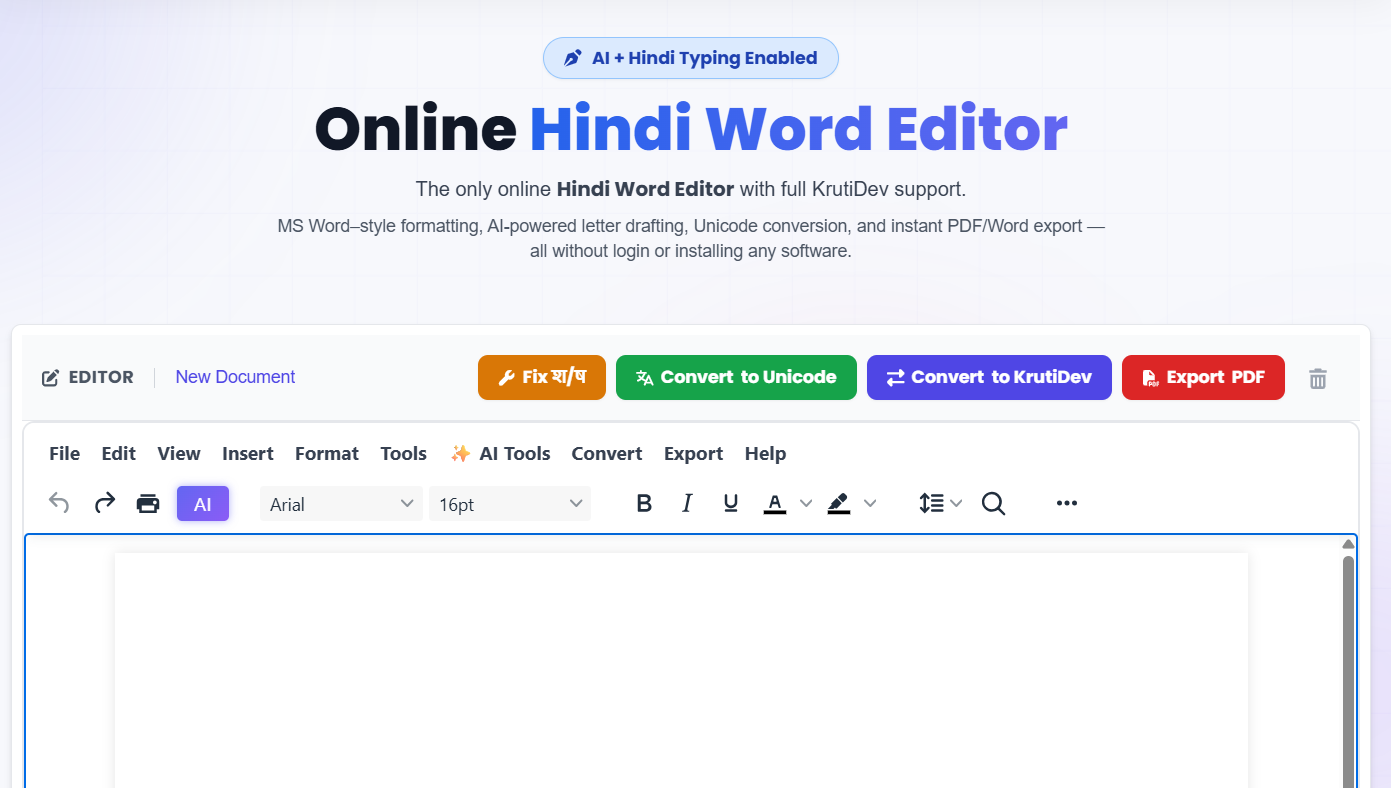Viewport: 1391px width, 788px height.
Task: Open the Arial font family dropdown
Action: (341, 504)
